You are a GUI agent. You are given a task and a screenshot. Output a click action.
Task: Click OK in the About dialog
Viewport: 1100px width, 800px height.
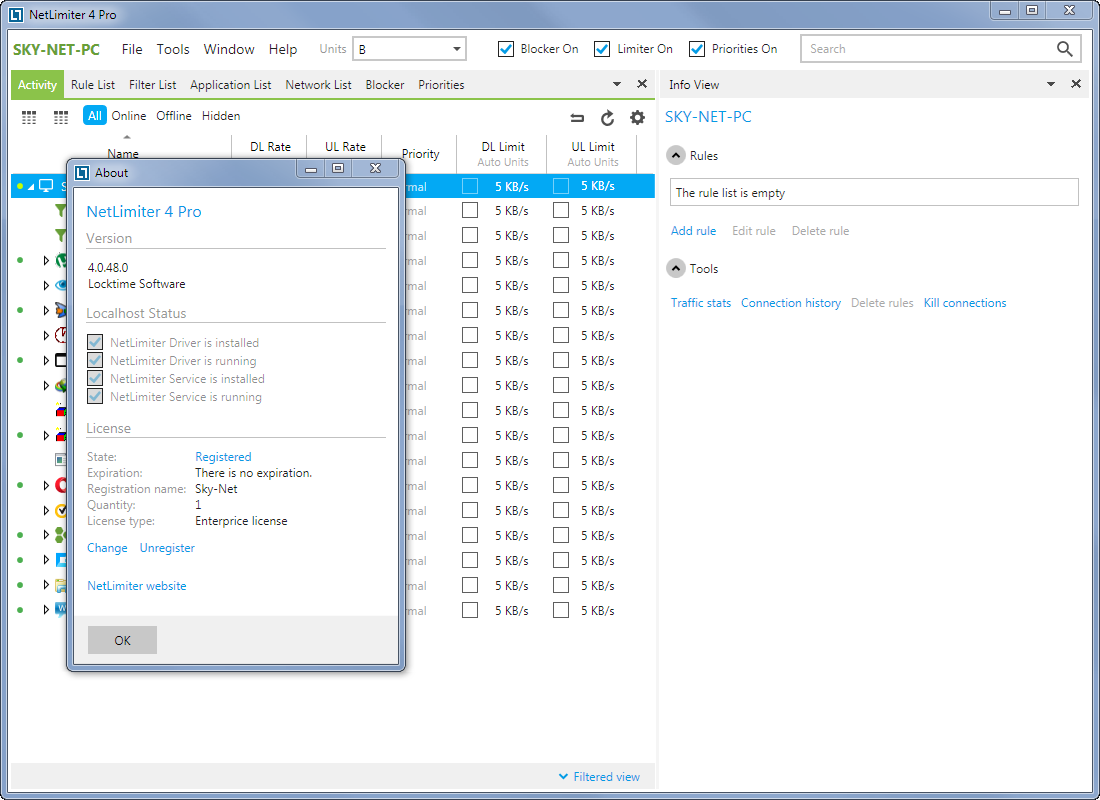click(x=122, y=640)
